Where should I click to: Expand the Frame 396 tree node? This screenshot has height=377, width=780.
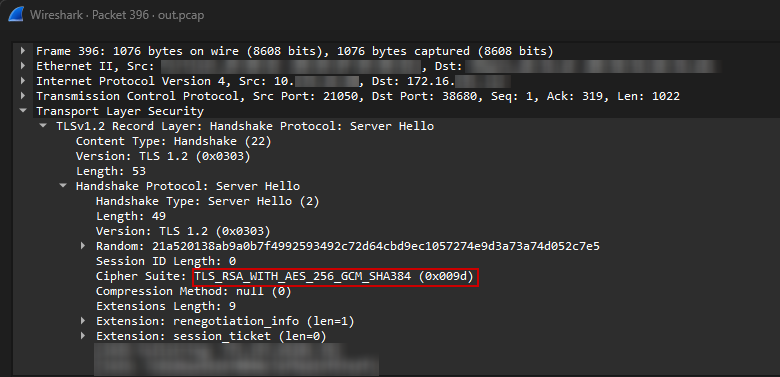tap(23, 51)
